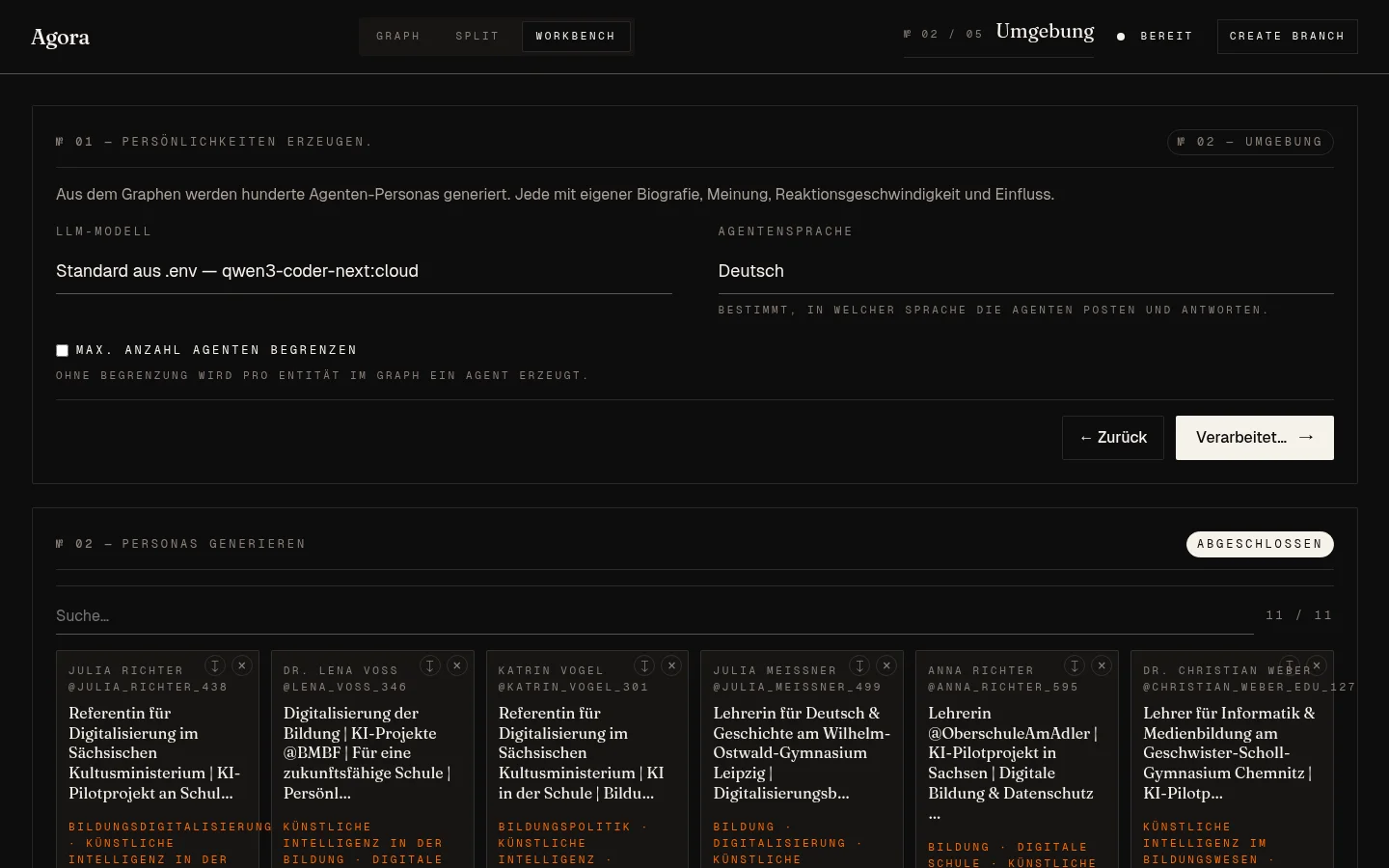1389x868 pixels.
Task: Remove the Dr. Lena Voss persona
Action: (x=457, y=665)
